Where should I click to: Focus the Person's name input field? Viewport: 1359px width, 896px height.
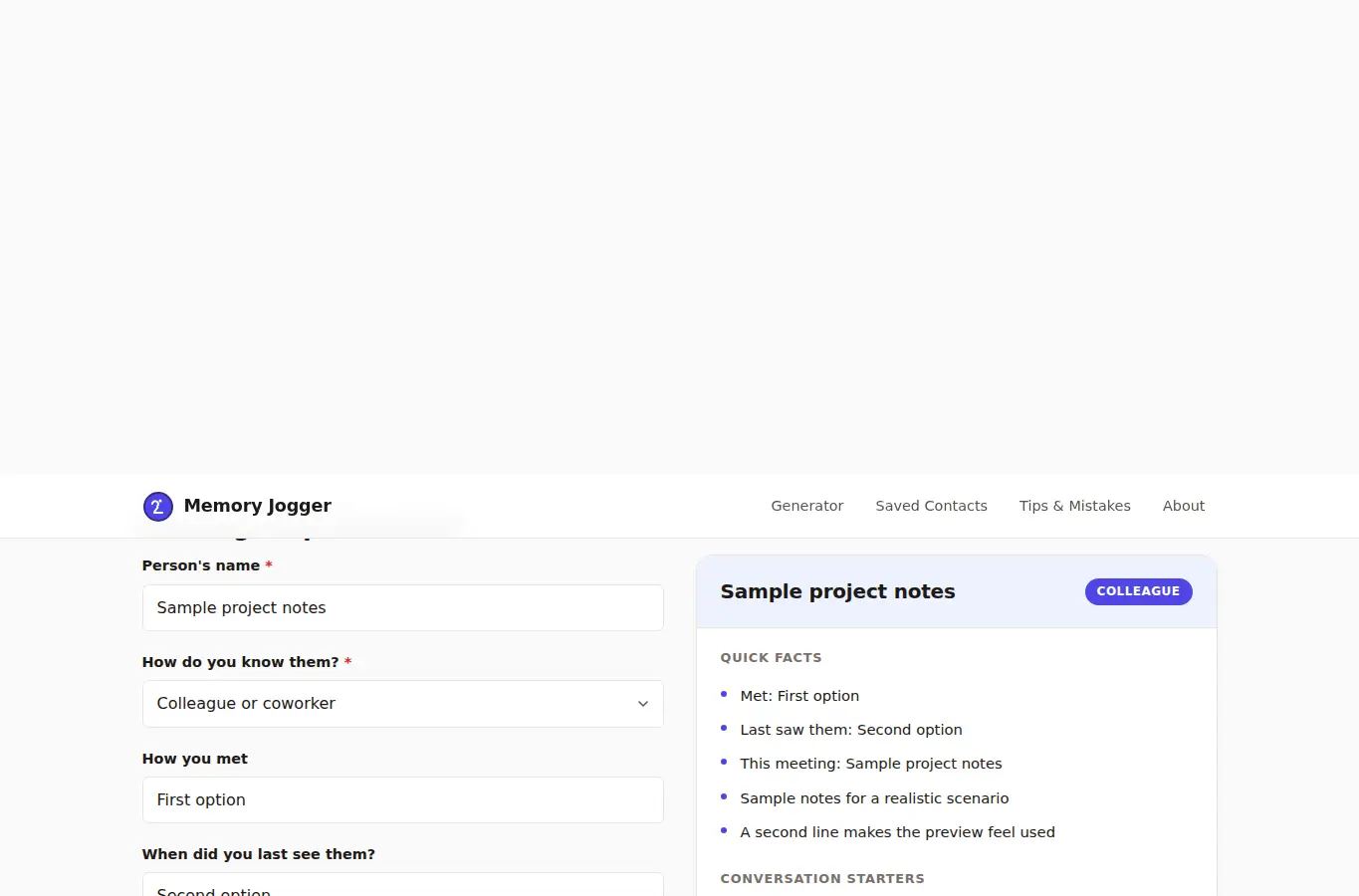402,607
